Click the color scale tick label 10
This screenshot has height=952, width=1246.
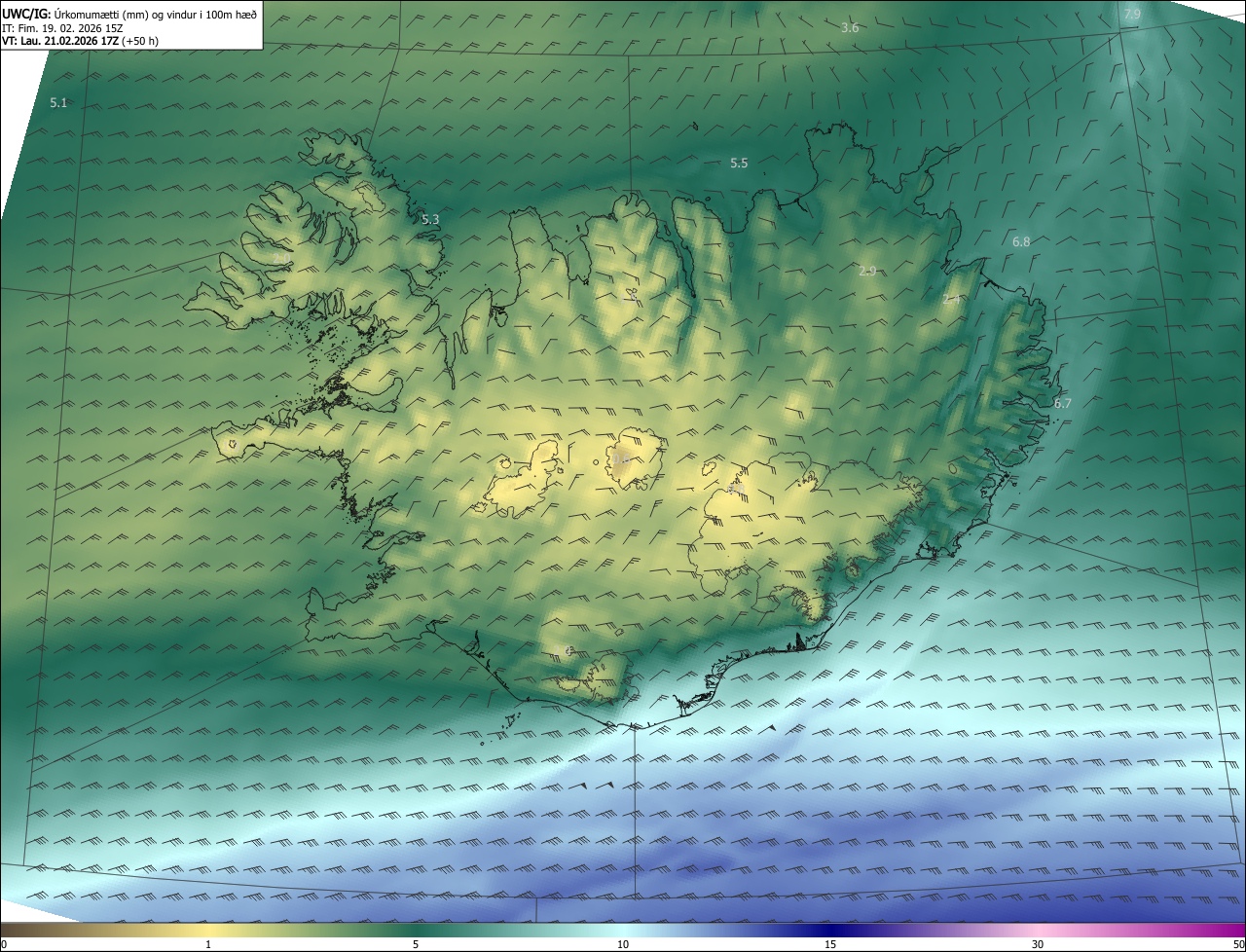[623, 944]
